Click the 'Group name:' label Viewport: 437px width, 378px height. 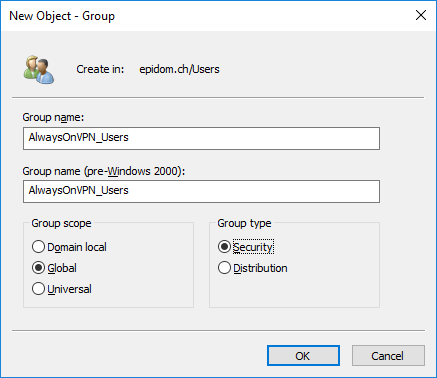[x=53, y=117]
